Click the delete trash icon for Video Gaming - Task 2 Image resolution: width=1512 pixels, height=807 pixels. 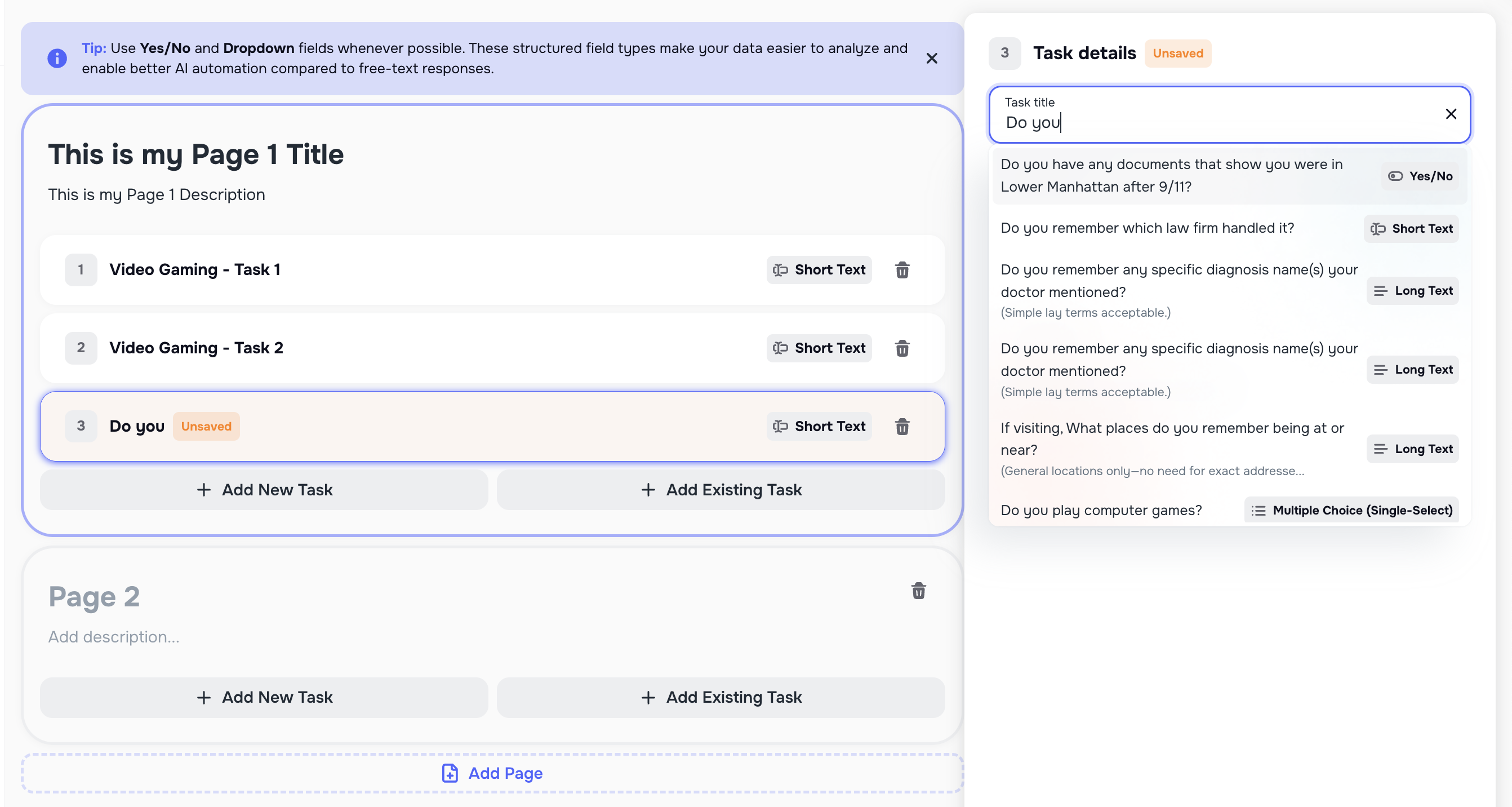(x=902, y=348)
